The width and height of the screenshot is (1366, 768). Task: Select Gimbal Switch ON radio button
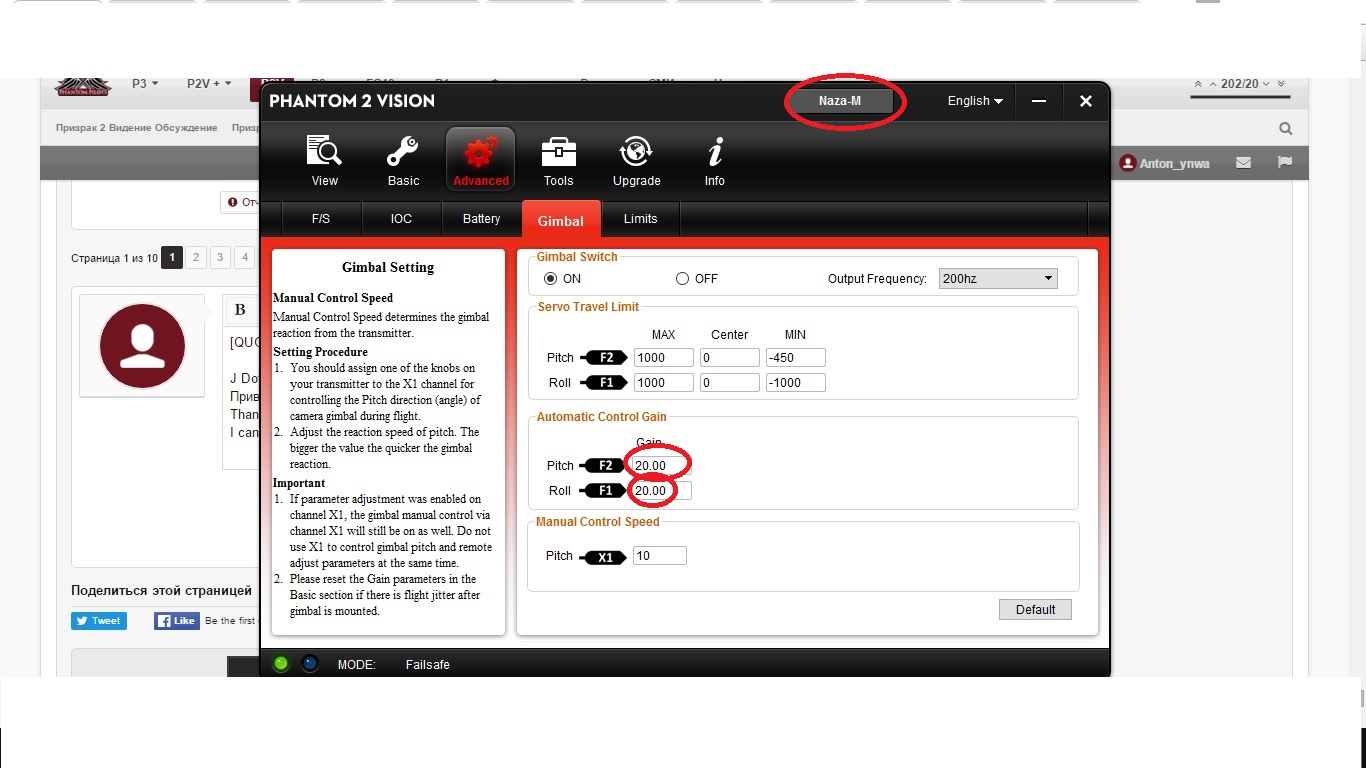pyautogui.click(x=550, y=279)
